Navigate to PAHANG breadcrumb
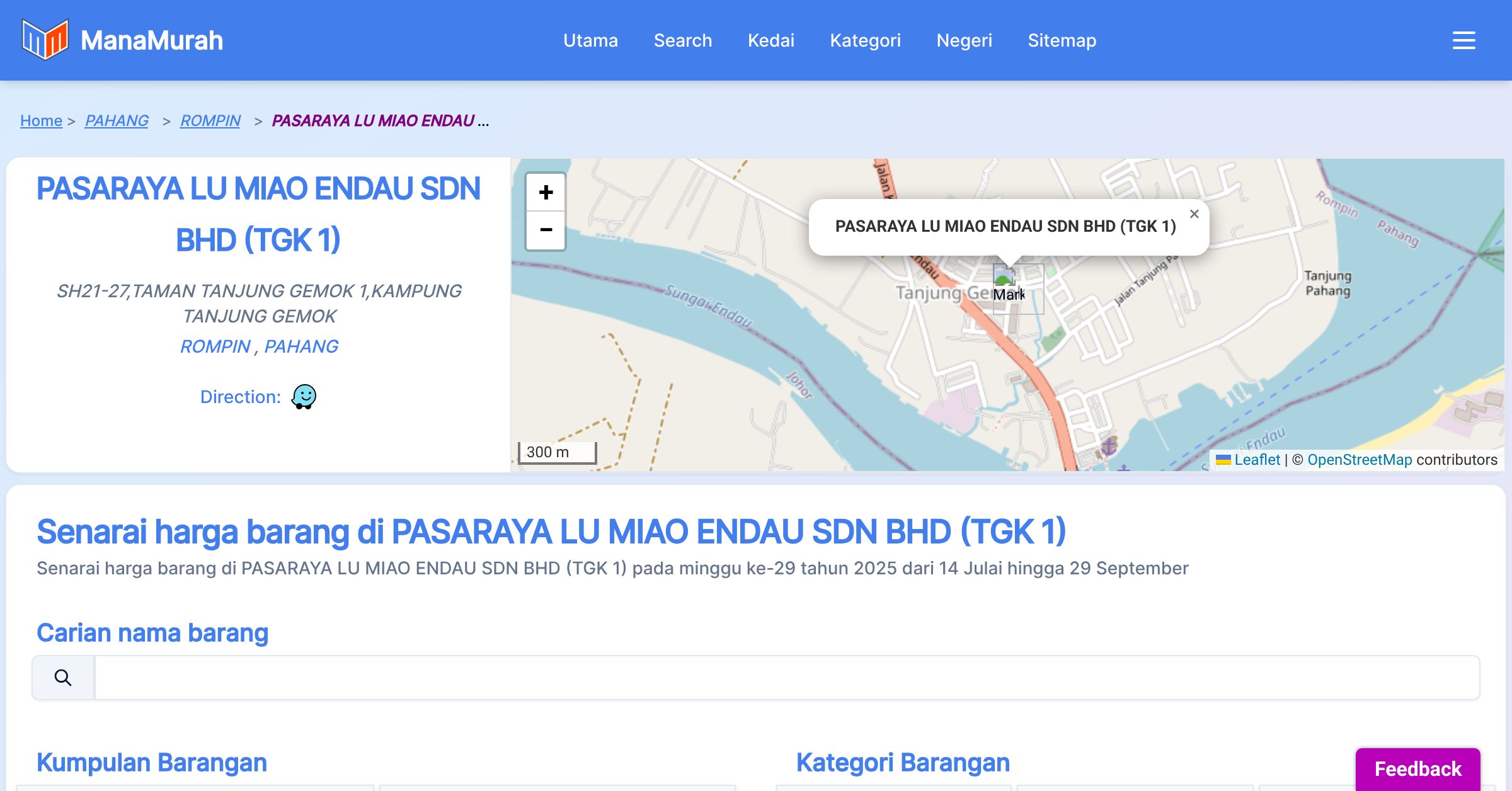The height and width of the screenshot is (791, 1512). 117,120
